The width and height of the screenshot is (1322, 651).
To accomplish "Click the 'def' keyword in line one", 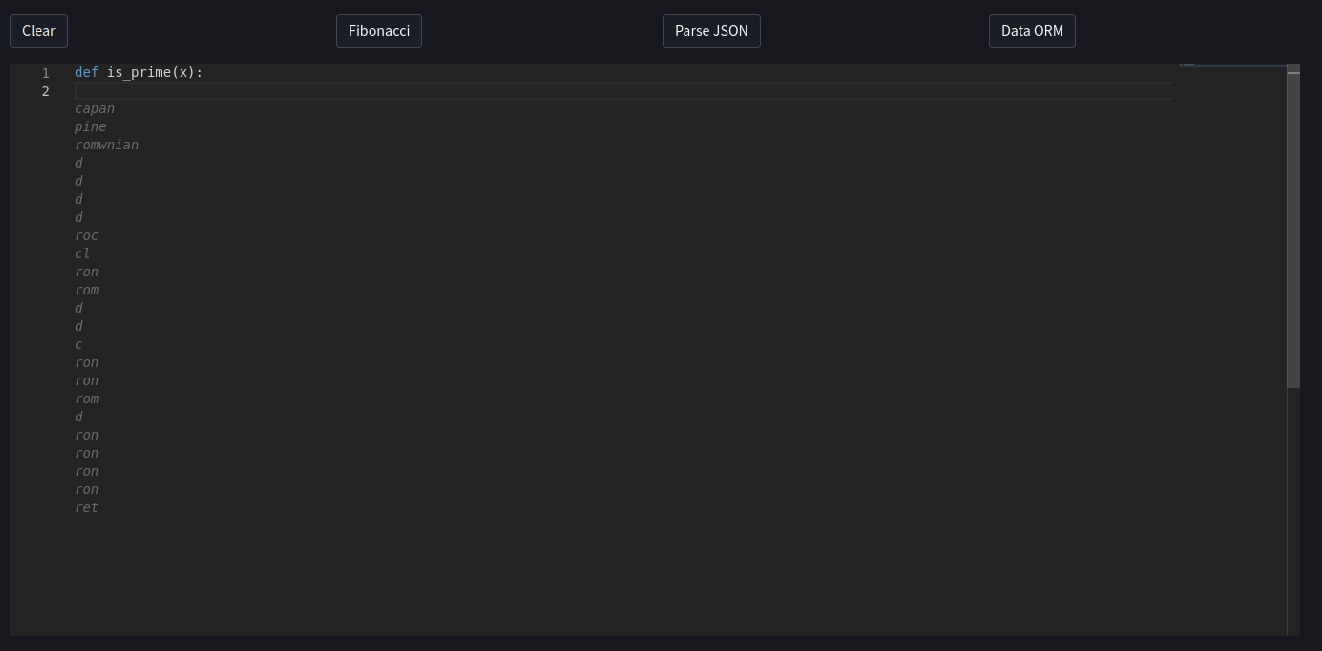I will click(84, 72).
